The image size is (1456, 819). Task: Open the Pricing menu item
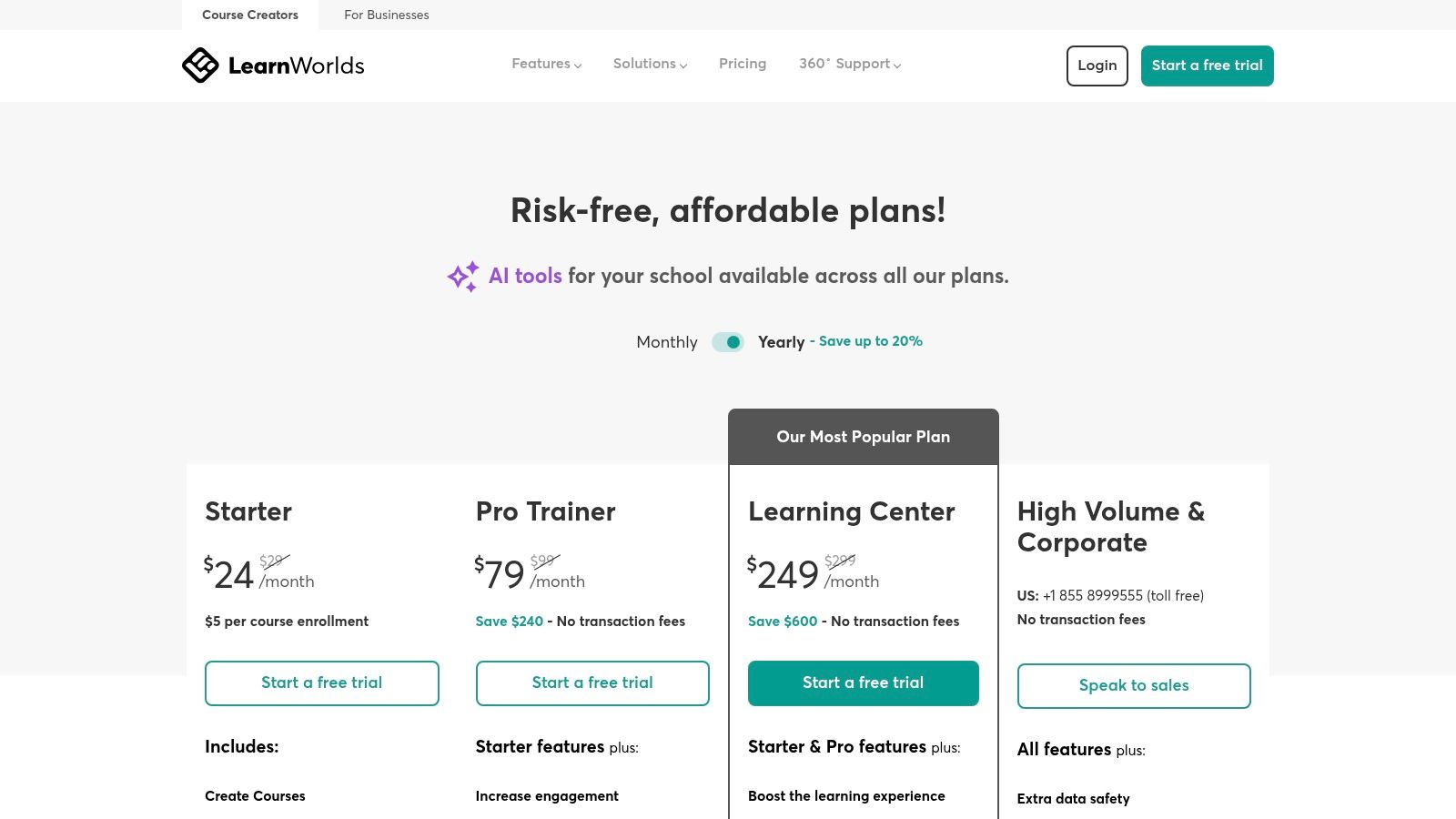[x=743, y=65]
